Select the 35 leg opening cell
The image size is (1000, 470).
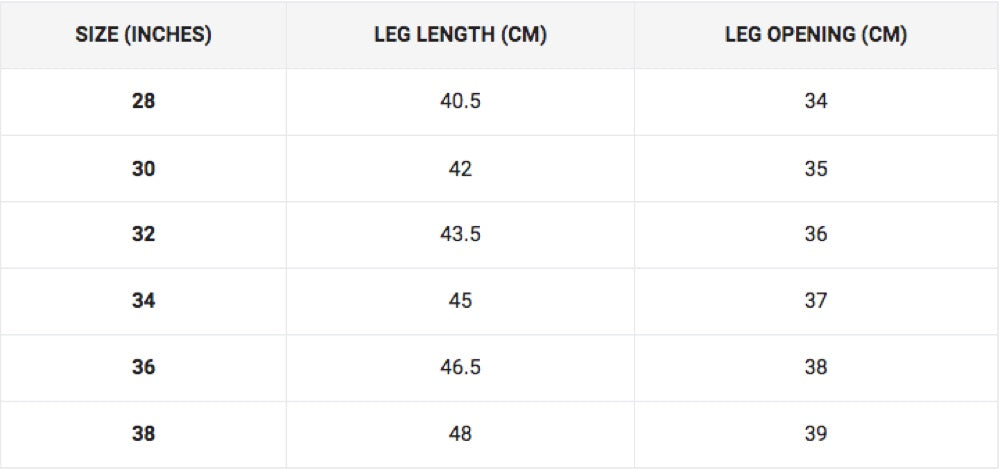(x=816, y=169)
